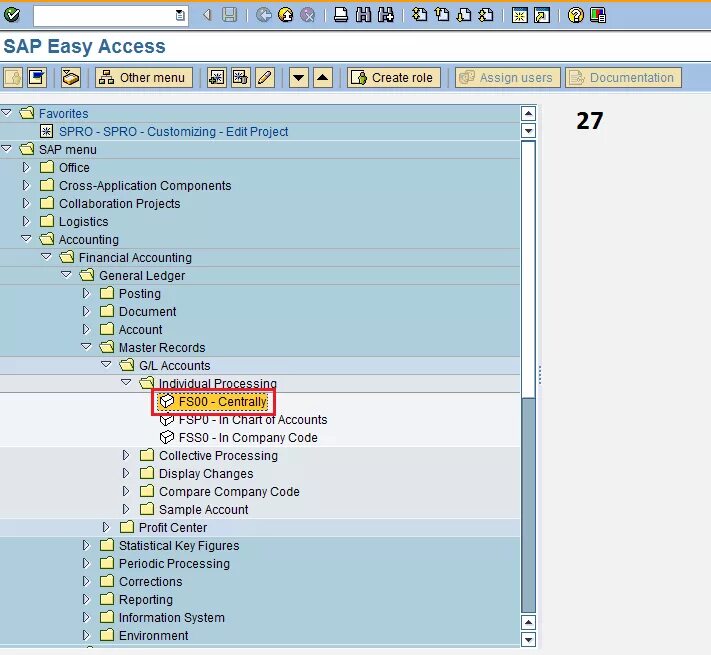The width and height of the screenshot is (711, 655).
Task: Go to Last Page icon
Action: click(486, 15)
